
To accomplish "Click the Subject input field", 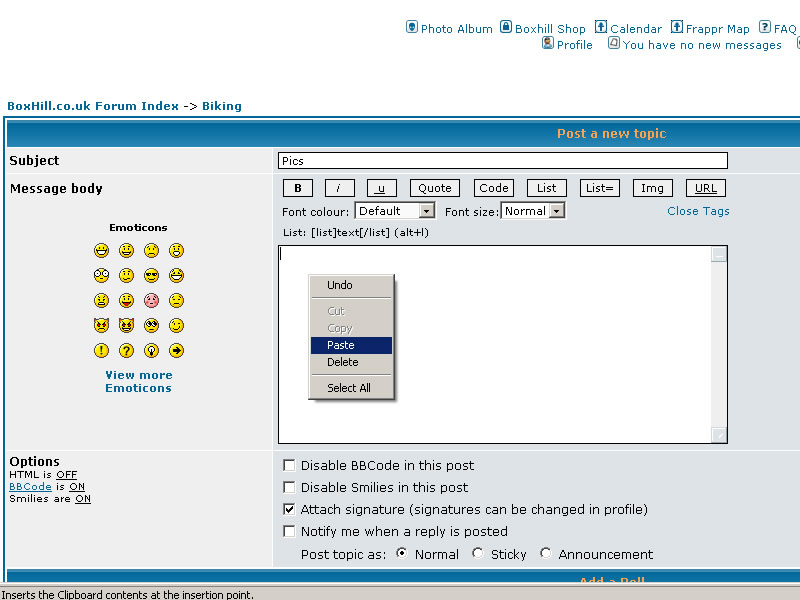I will click(x=502, y=161).
